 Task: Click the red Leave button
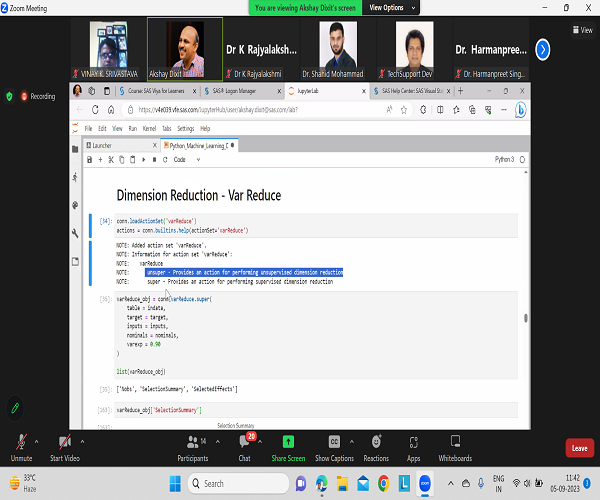click(x=579, y=448)
